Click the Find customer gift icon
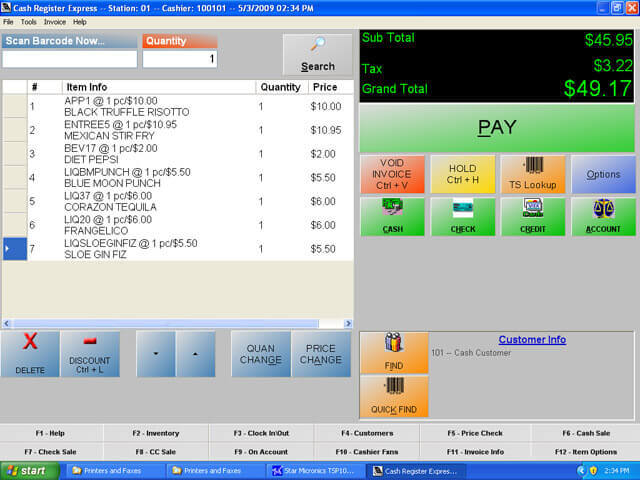Viewport: 640px width, 480px height. (393, 352)
